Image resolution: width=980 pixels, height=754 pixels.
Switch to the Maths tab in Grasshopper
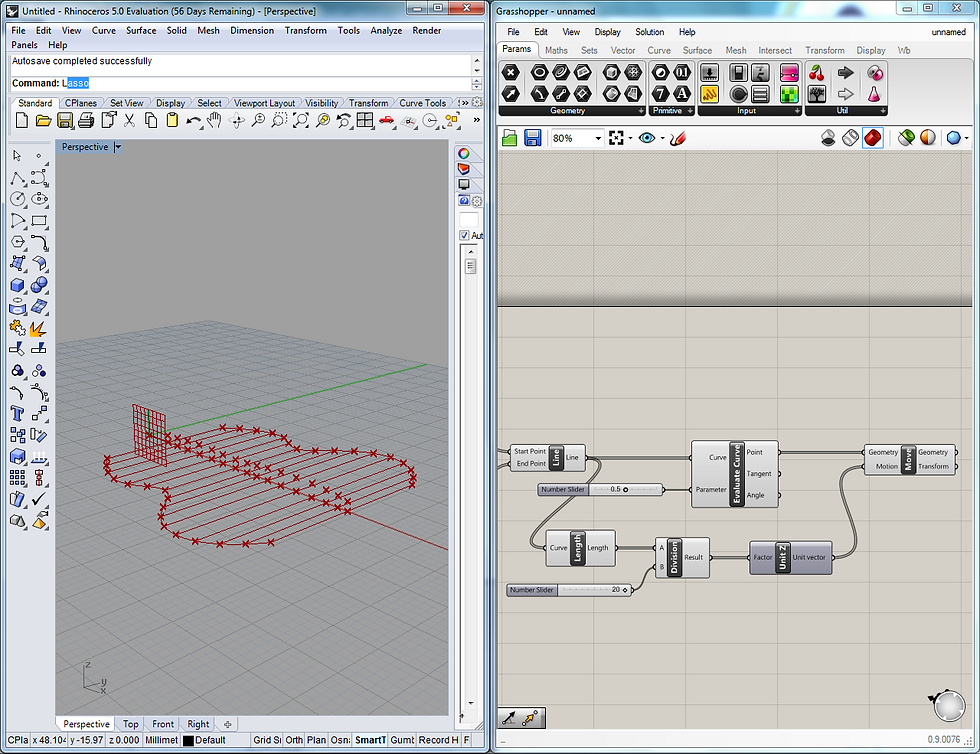pos(556,50)
